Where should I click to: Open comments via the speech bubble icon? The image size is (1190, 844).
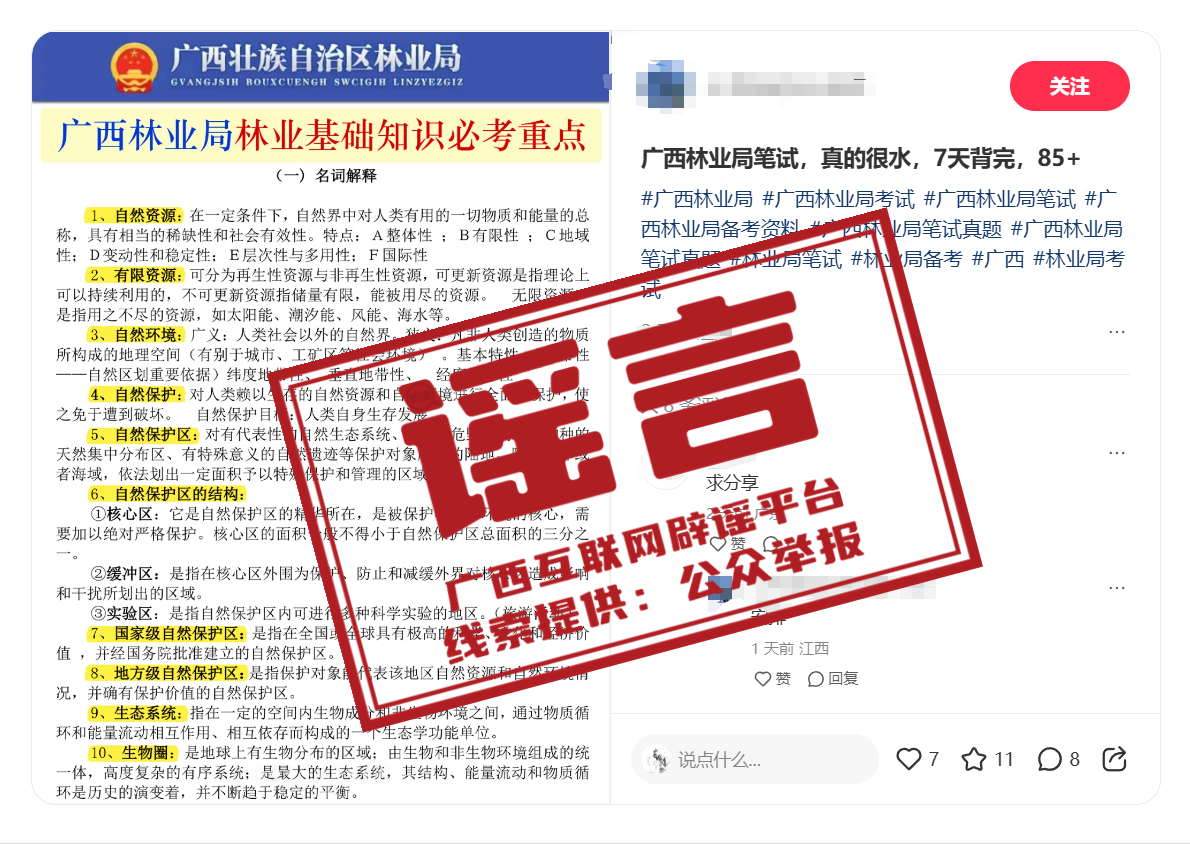point(1050,759)
